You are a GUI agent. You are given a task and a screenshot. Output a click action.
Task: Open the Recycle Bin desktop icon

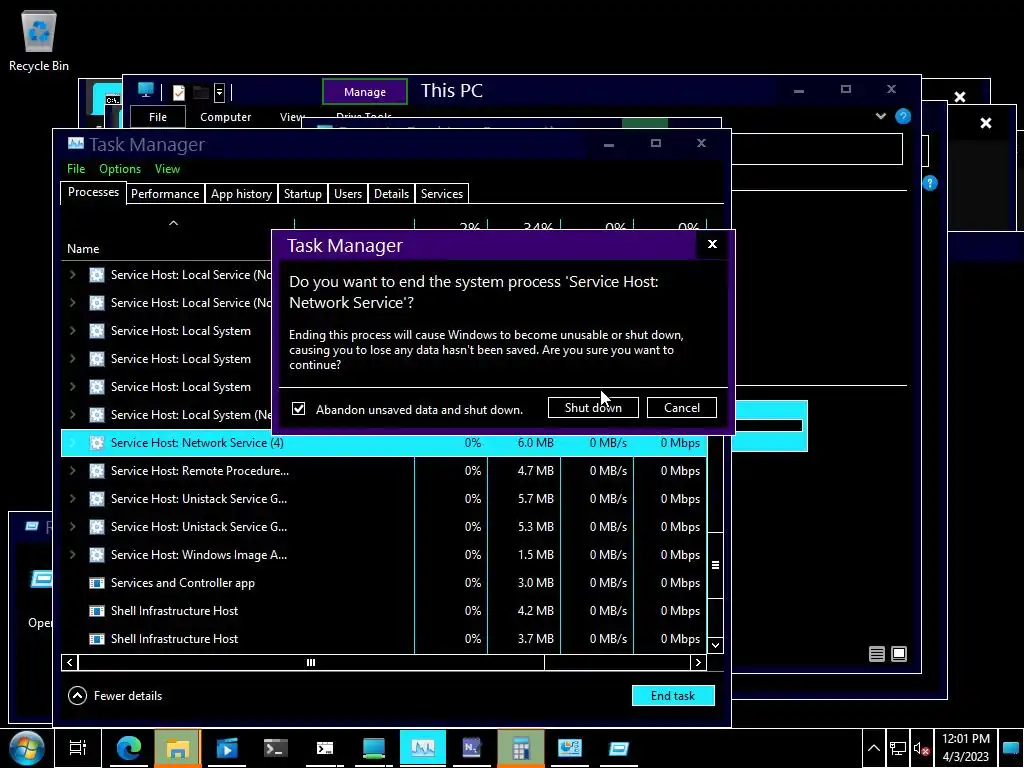[x=39, y=40]
